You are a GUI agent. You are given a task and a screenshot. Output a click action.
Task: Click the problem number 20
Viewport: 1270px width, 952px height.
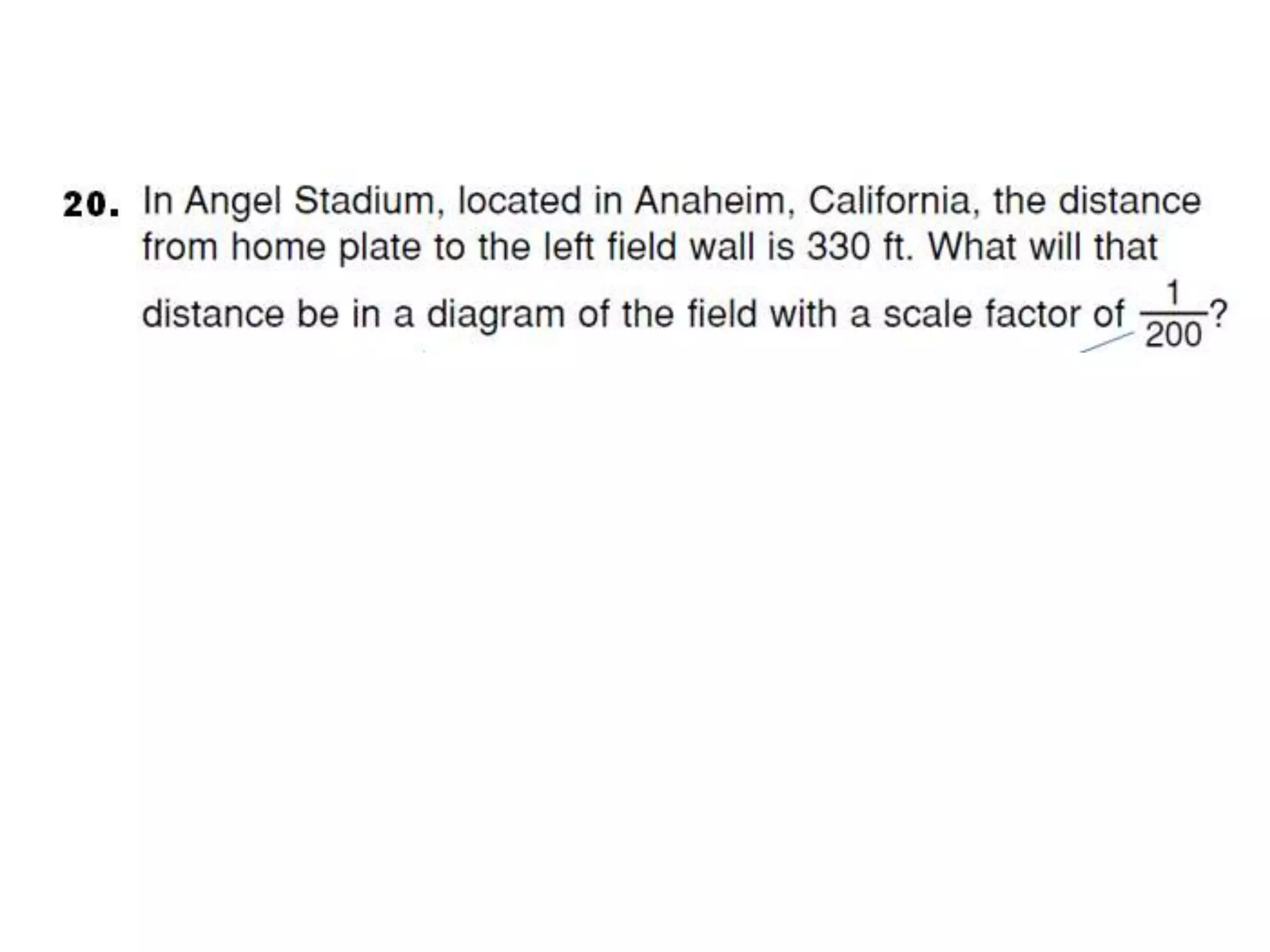point(91,205)
